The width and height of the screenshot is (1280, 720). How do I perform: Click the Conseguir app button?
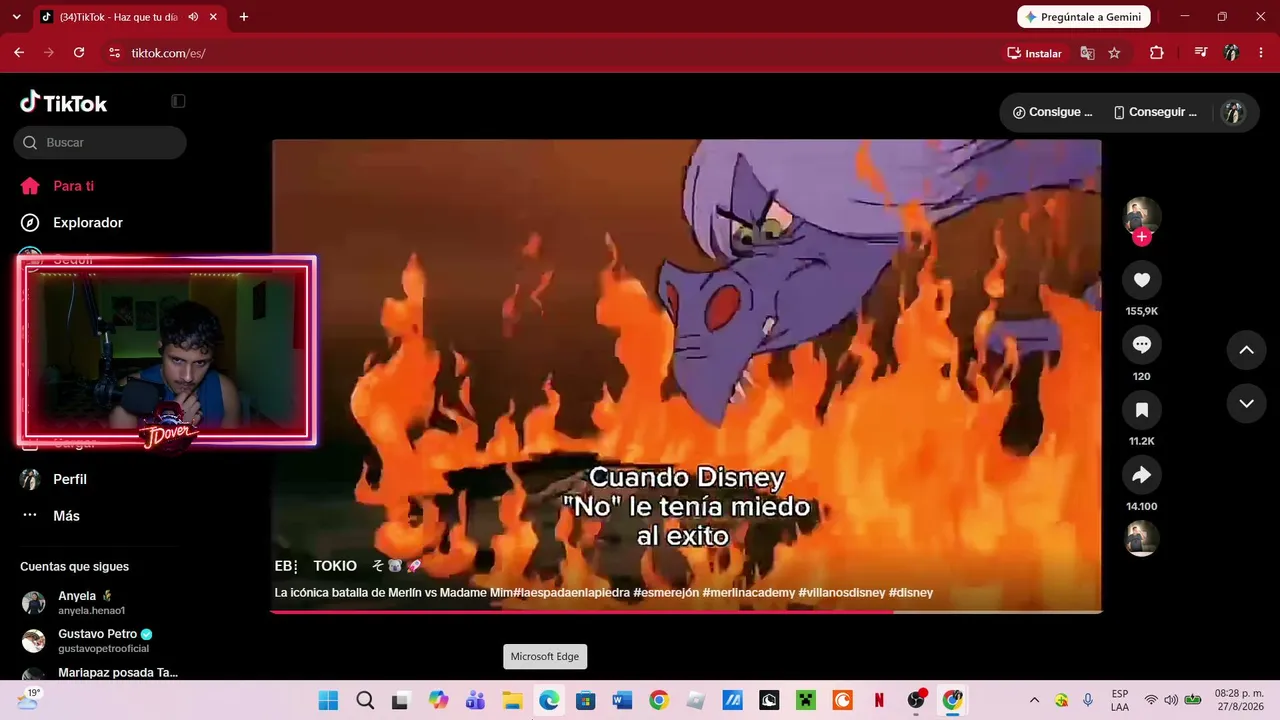pyautogui.click(x=1155, y=112)
